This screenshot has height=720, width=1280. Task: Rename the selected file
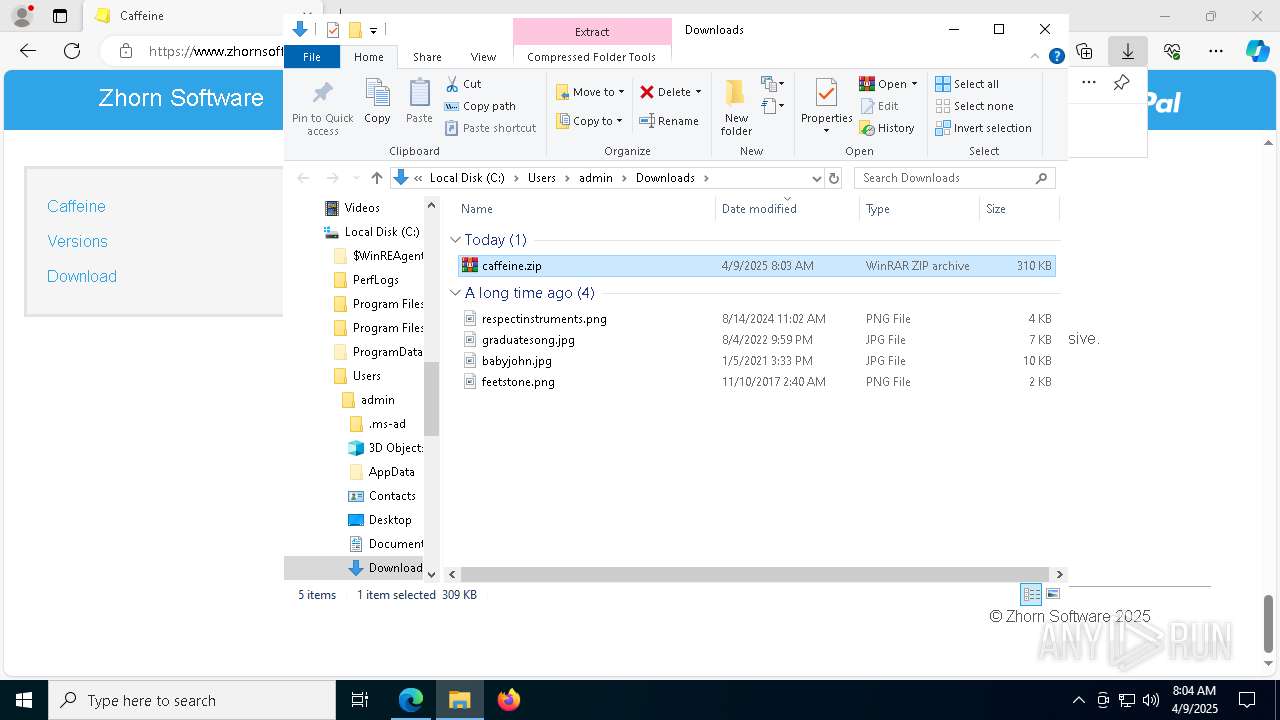[x=669, y=121]
